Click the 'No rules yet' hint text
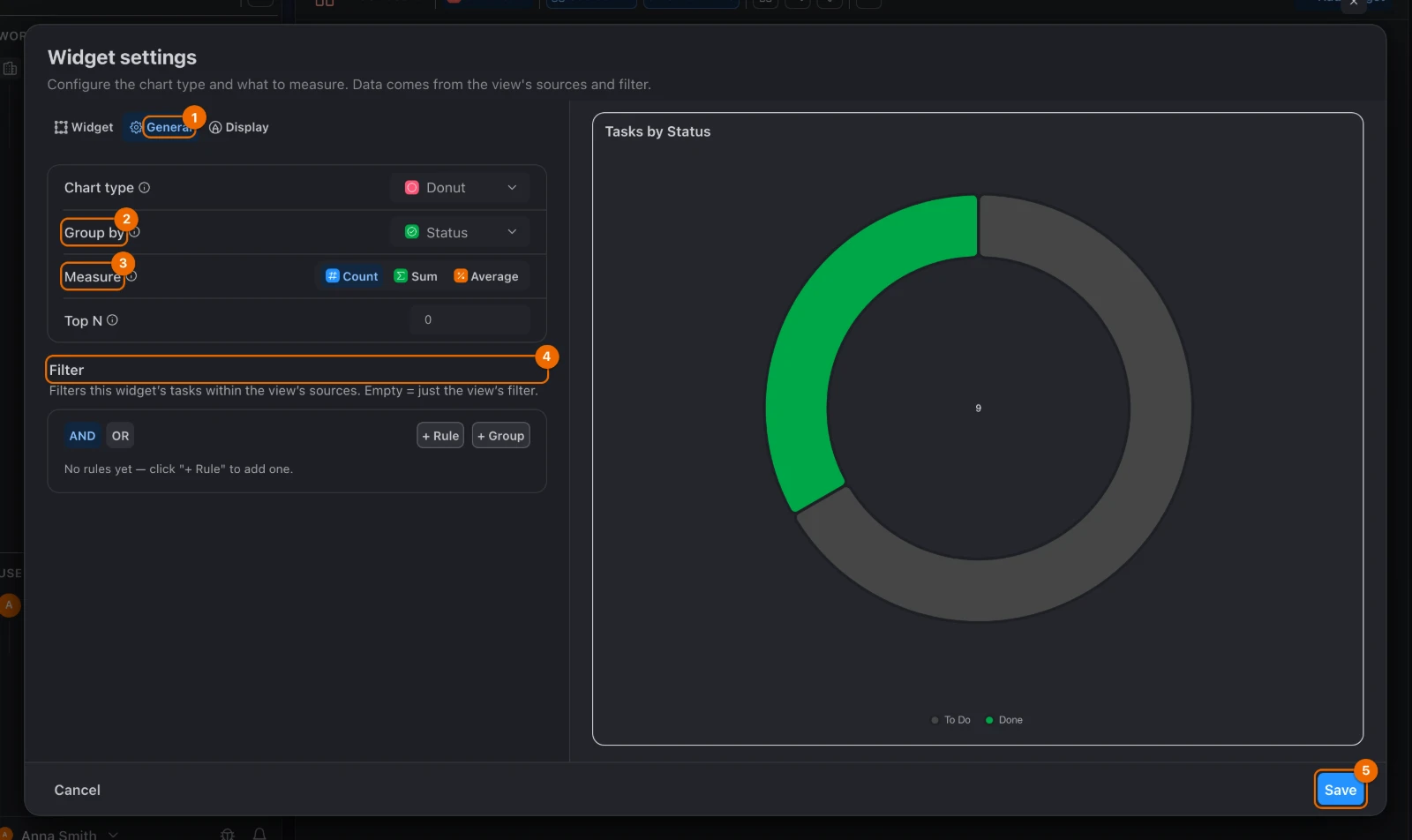1412x840 pixels. (x=178, y=469)
